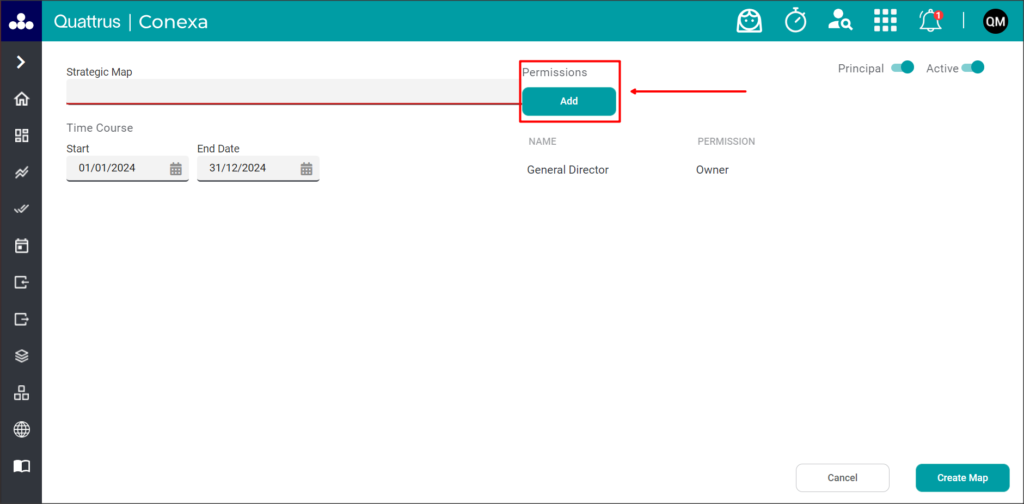Click the stopwatch timer icon in header
The height and width of the screenshot is (504, 1024).
(795, 21)
